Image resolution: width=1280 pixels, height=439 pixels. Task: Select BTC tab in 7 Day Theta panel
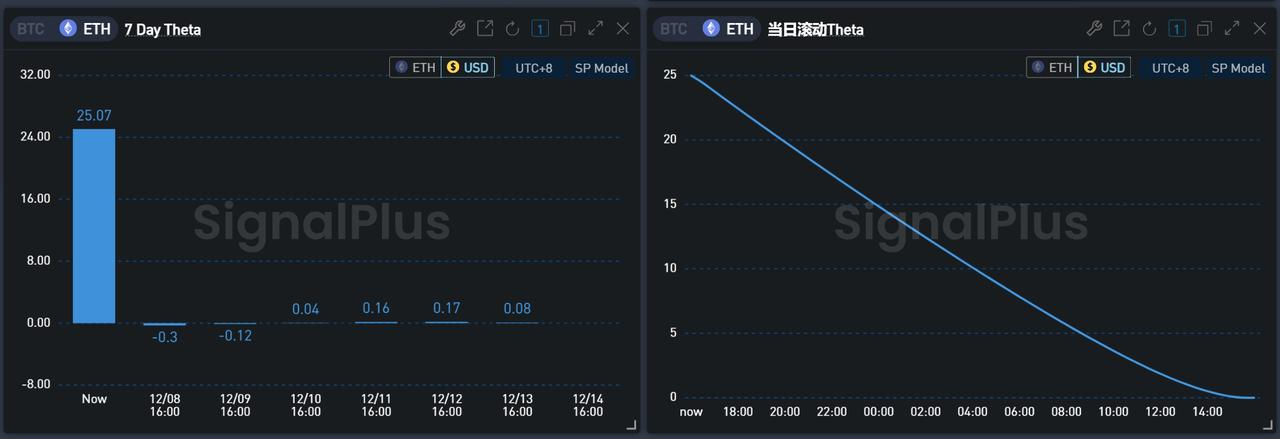[x=30, y=29]
